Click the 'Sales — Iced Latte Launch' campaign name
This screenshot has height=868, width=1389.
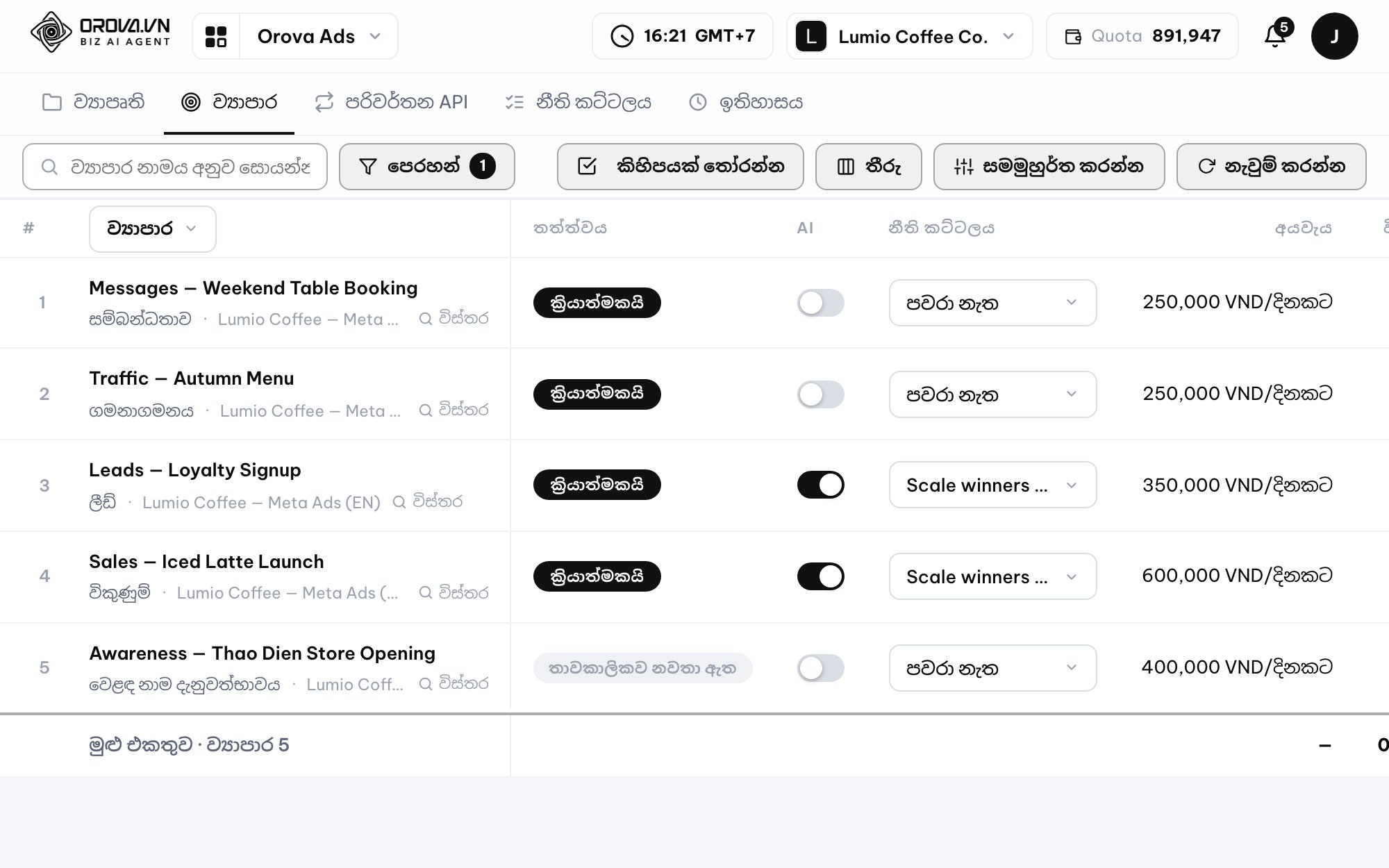tap(206, 562)
